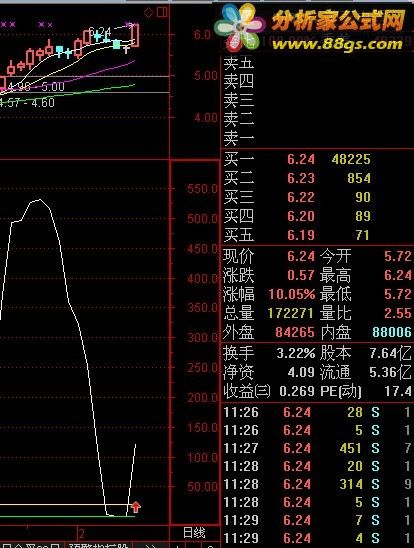Click the 4.57 - 4.60 price range label
This screenshot has height=548, width=414.
pyautogui.click(x=27, y=103)
